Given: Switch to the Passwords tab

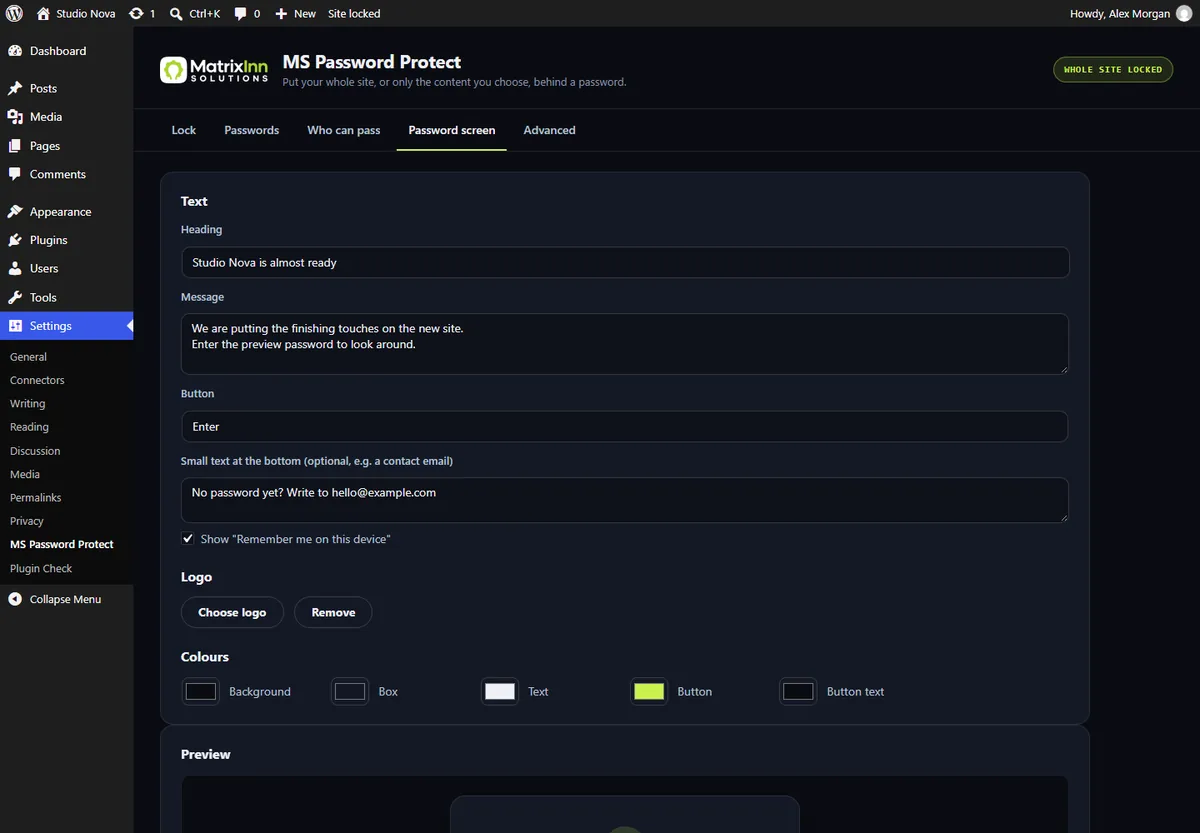Looking at the screenshot, I should 252,130.
